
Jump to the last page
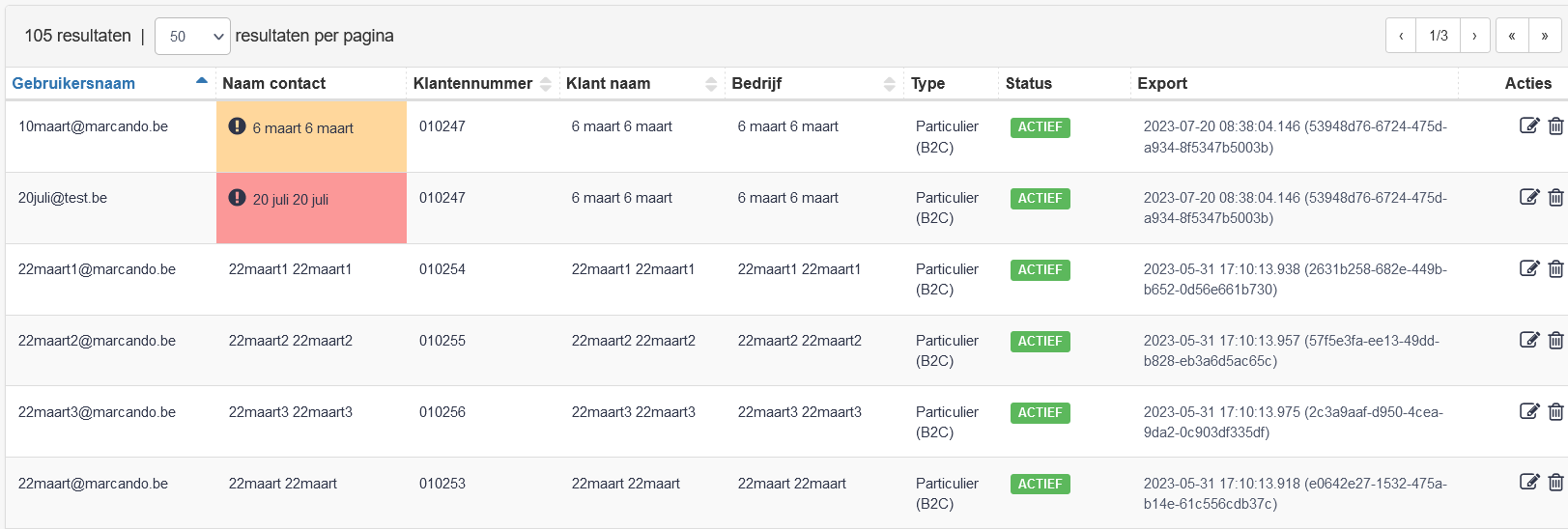coord(1545,36)
